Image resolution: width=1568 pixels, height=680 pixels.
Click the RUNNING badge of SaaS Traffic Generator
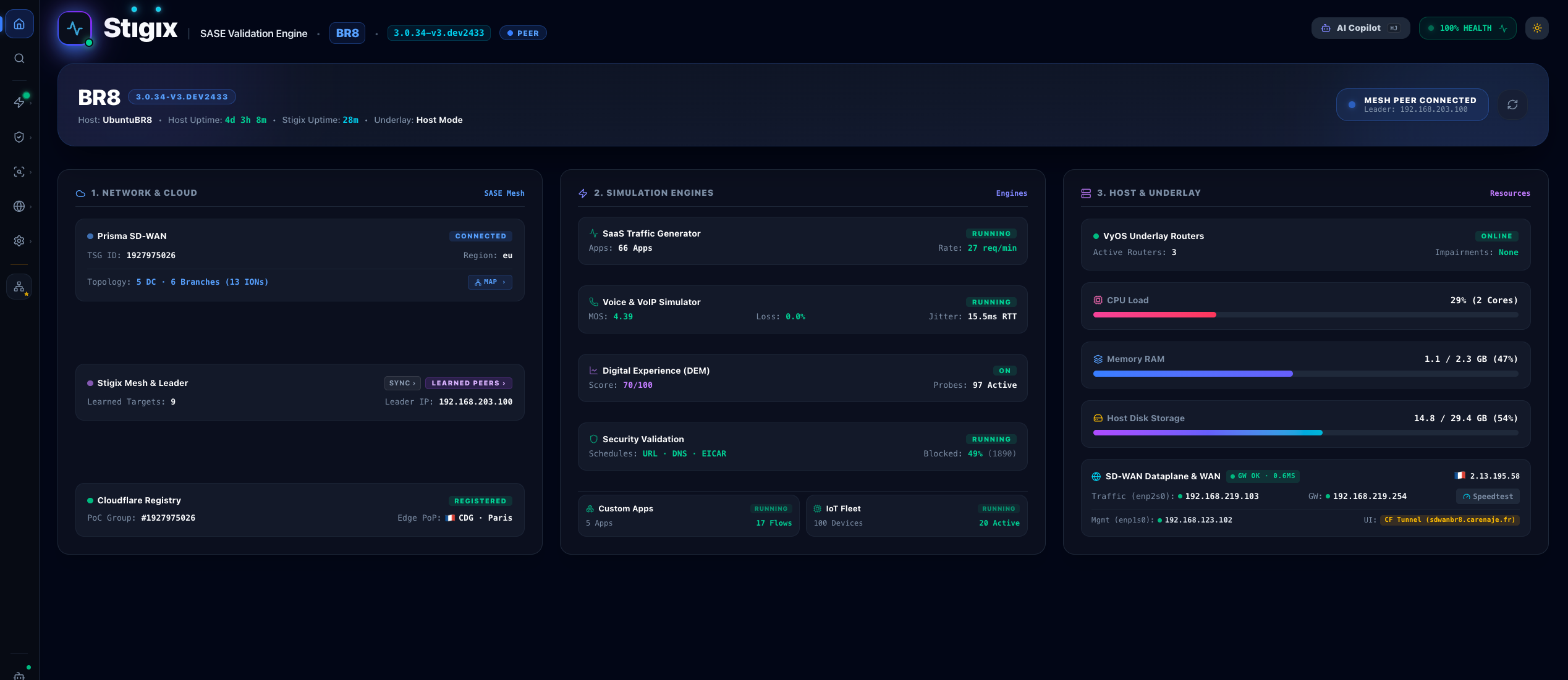click(991, 233)
